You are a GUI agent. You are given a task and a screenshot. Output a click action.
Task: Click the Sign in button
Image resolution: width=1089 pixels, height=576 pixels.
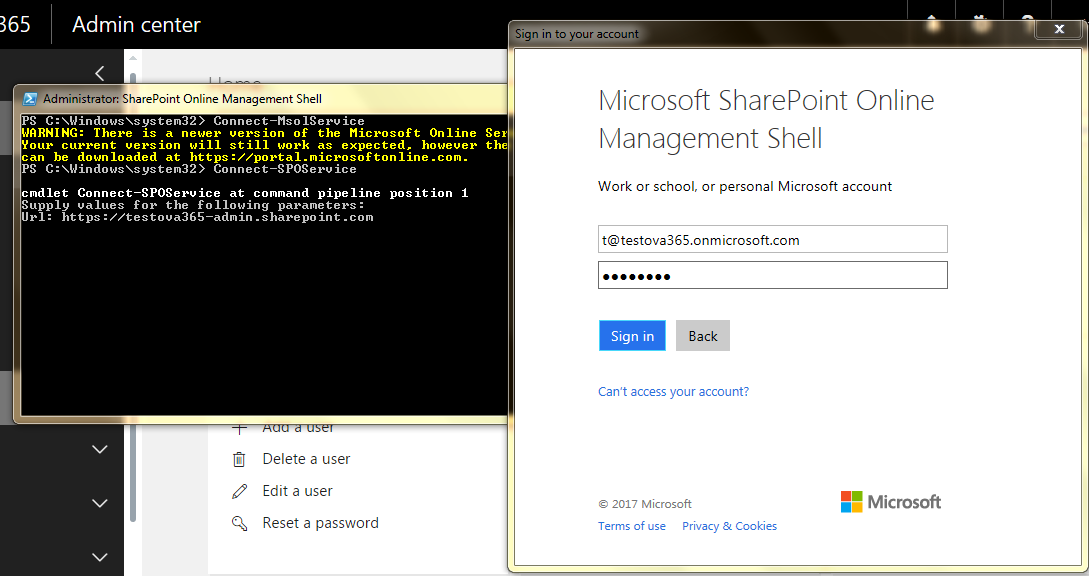pos(632,336)
